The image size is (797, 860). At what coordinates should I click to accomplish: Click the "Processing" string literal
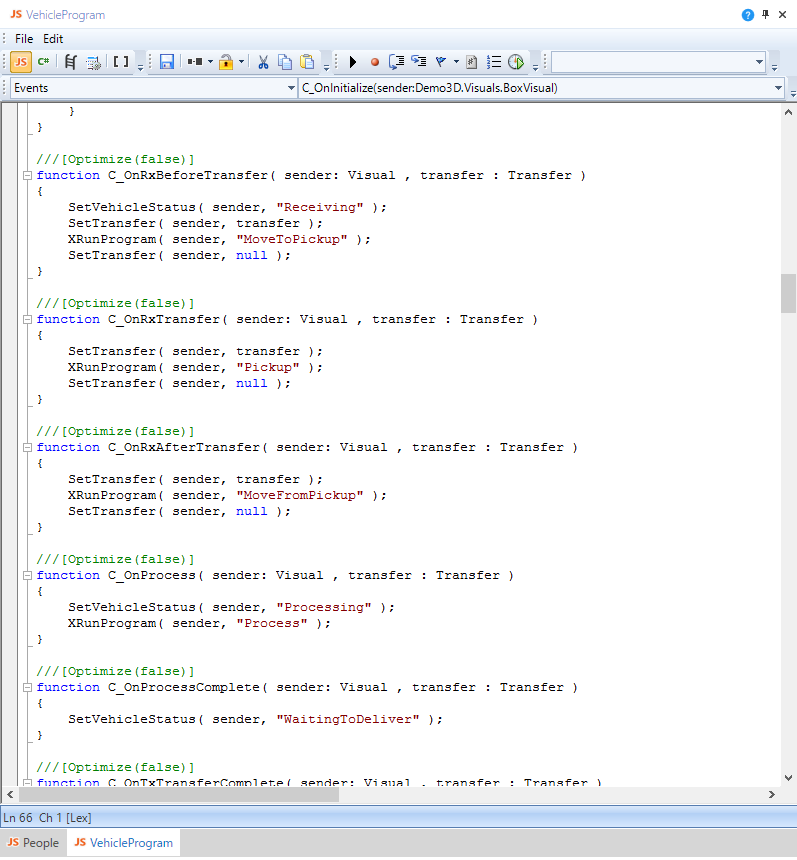coord(324,607)
